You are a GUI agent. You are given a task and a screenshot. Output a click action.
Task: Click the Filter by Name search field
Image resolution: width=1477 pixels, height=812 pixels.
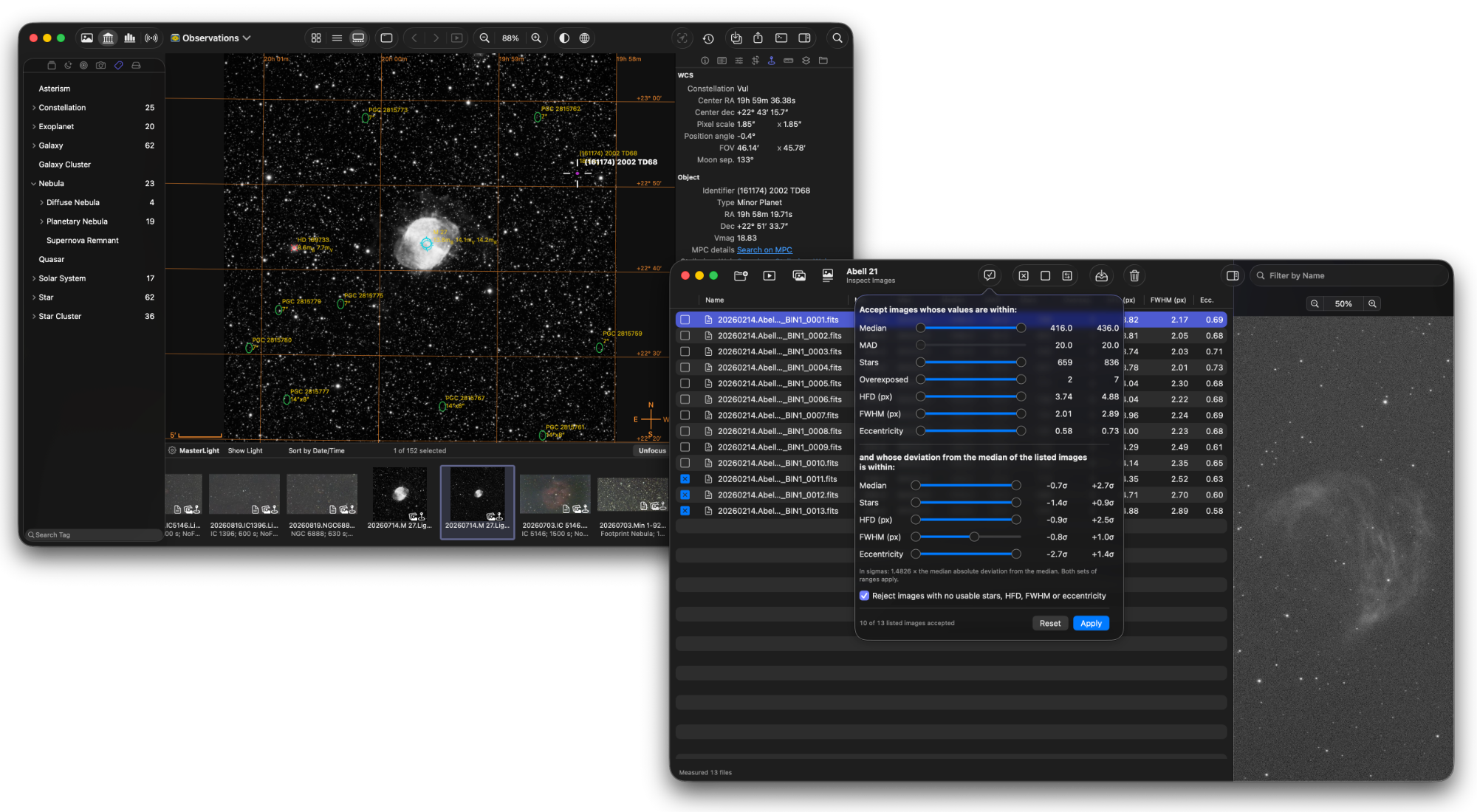click(1349, 275)
